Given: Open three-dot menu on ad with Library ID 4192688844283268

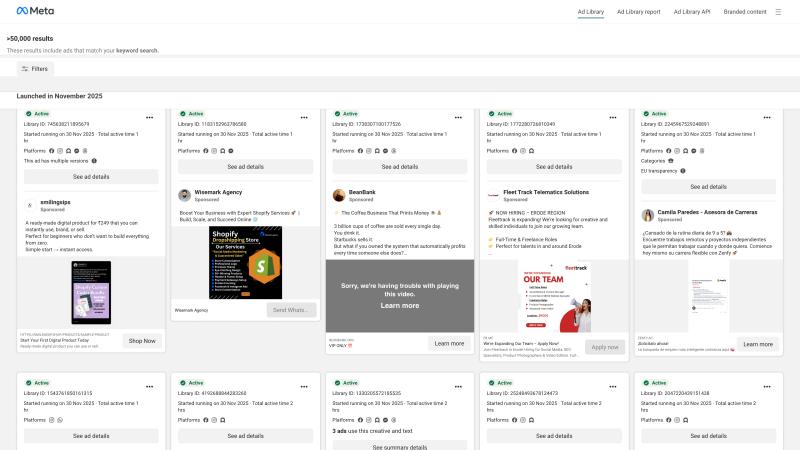Looking at the screenshot, I should click(x=304, y=387).
